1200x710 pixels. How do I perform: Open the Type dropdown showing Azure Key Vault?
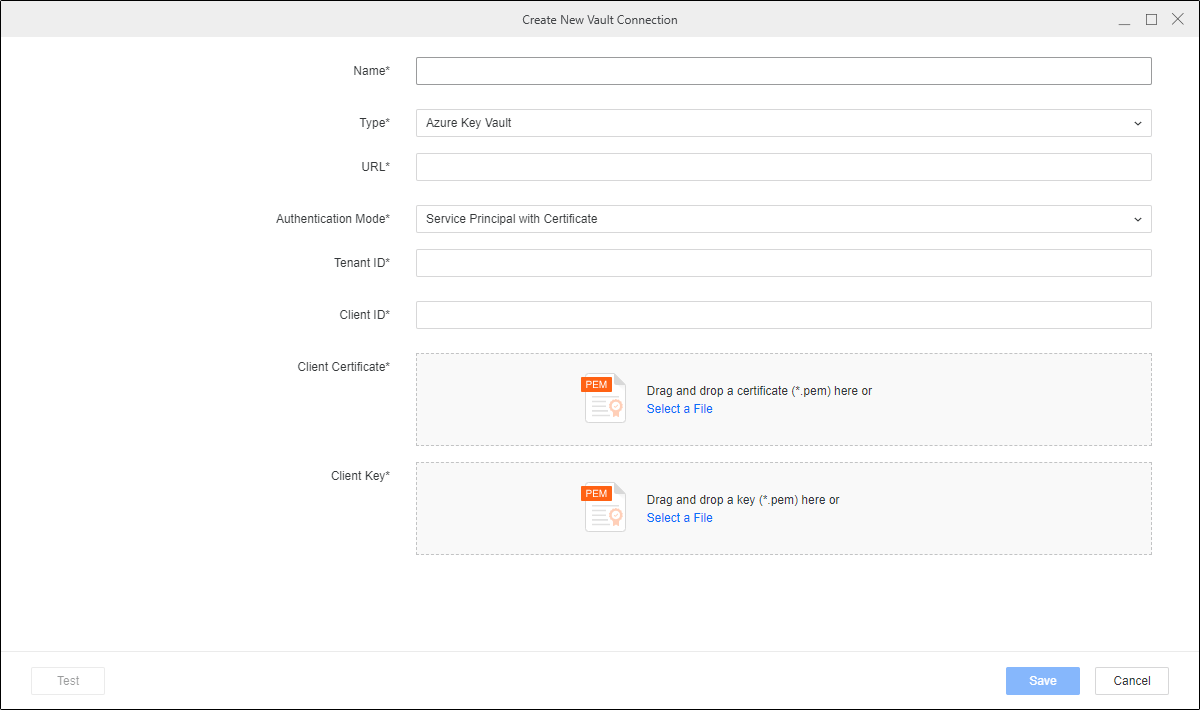coord(783,123)
